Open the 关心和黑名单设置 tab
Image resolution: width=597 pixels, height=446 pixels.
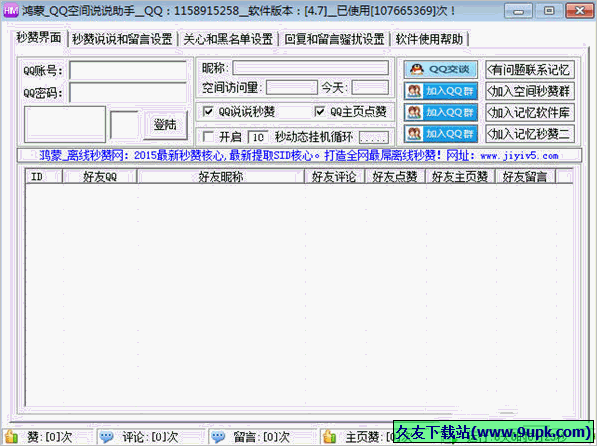228,39
